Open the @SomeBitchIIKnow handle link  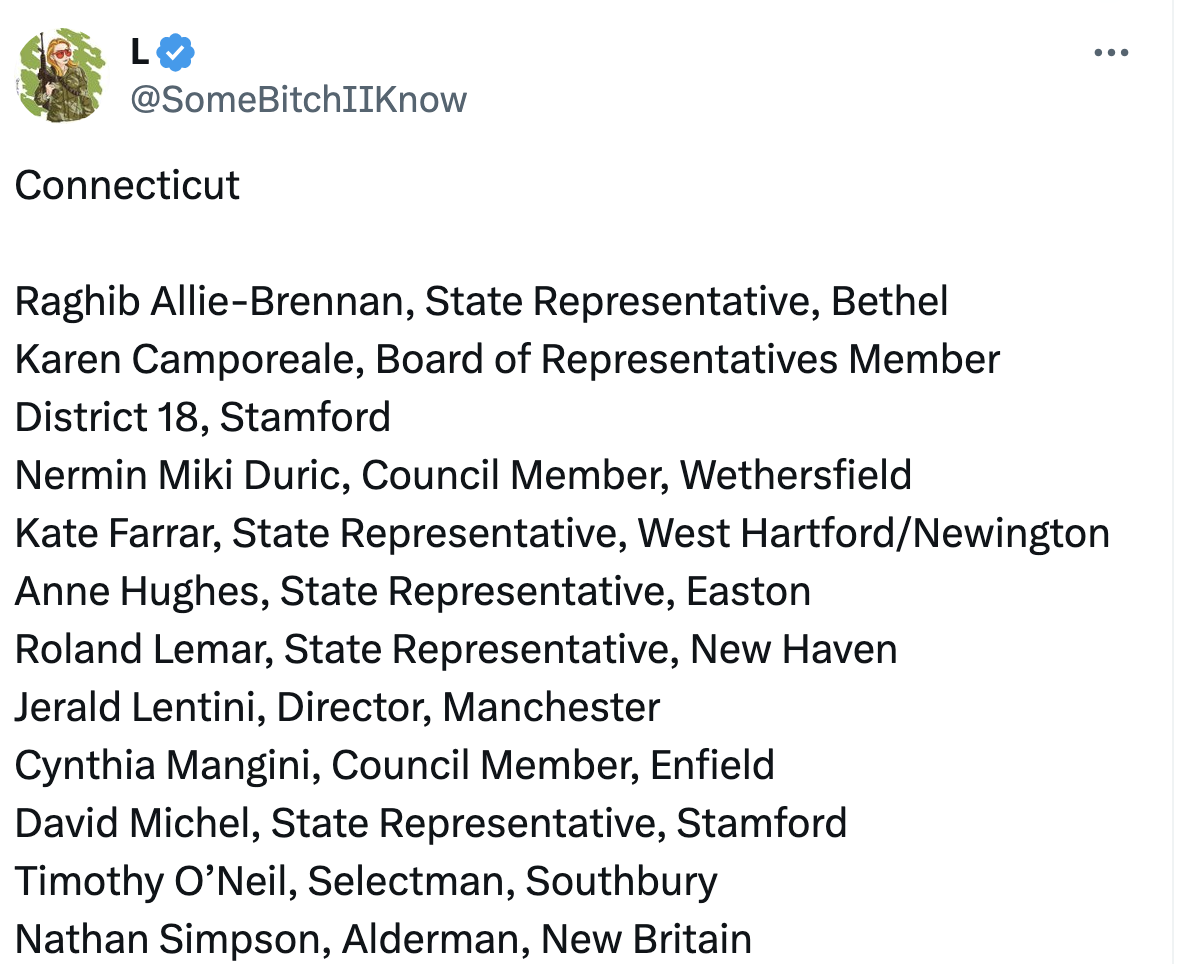(x=299, y=99)
